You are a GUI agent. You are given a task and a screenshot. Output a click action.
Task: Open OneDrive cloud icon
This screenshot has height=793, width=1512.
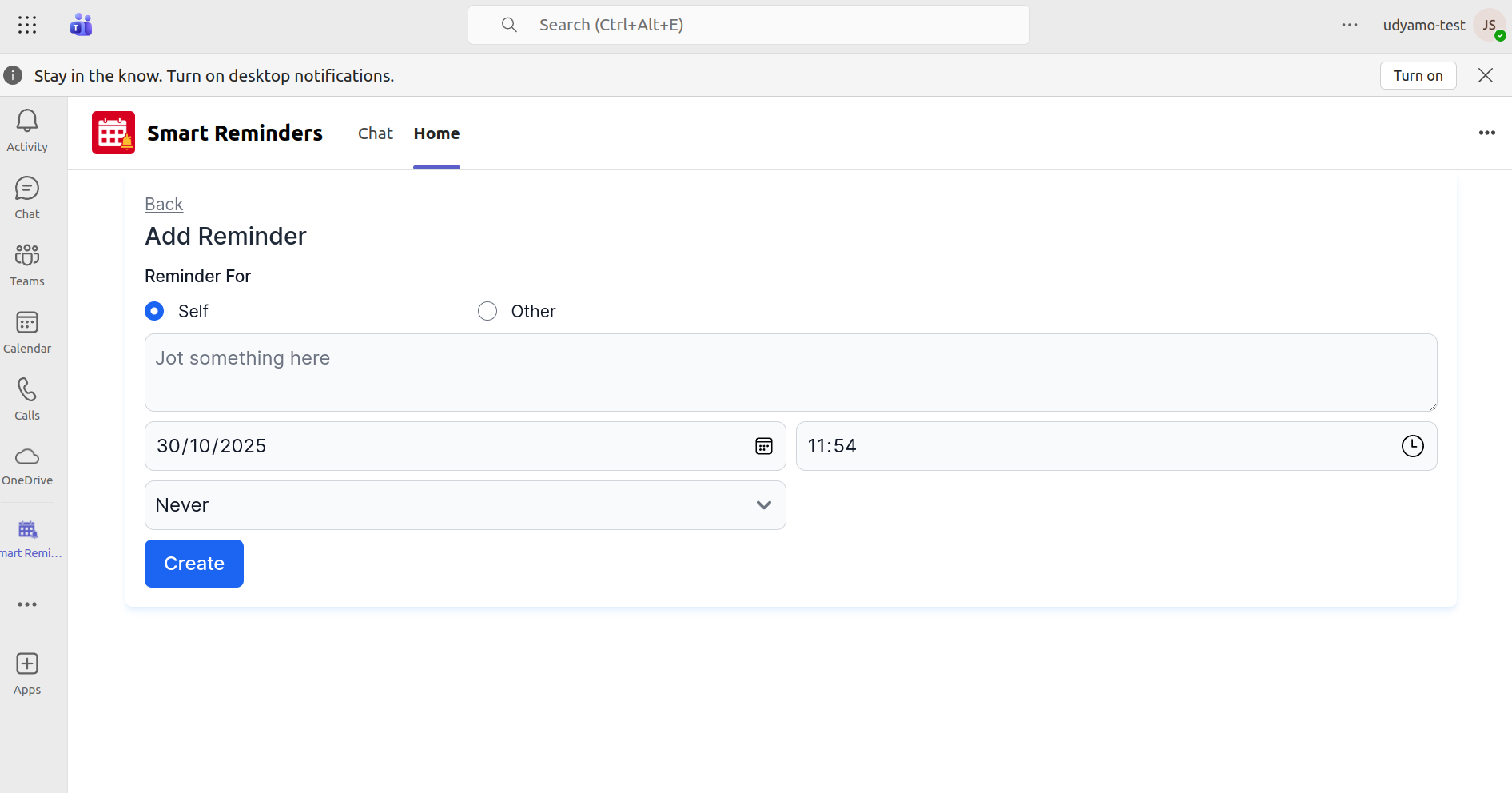pyautogui.click(x=27, y=457)
